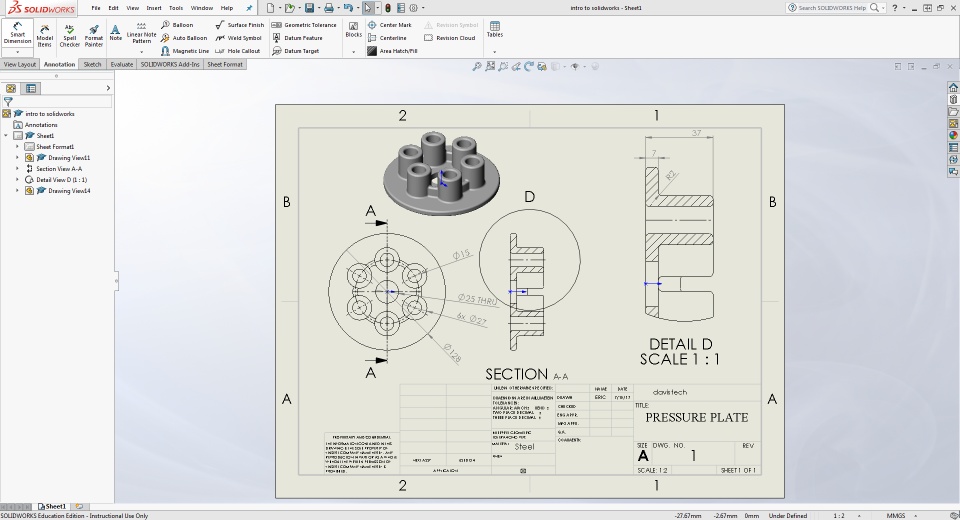Select the Center Mark tool
This screenshot has height=520, width=960.
click(x=390, y=25)
